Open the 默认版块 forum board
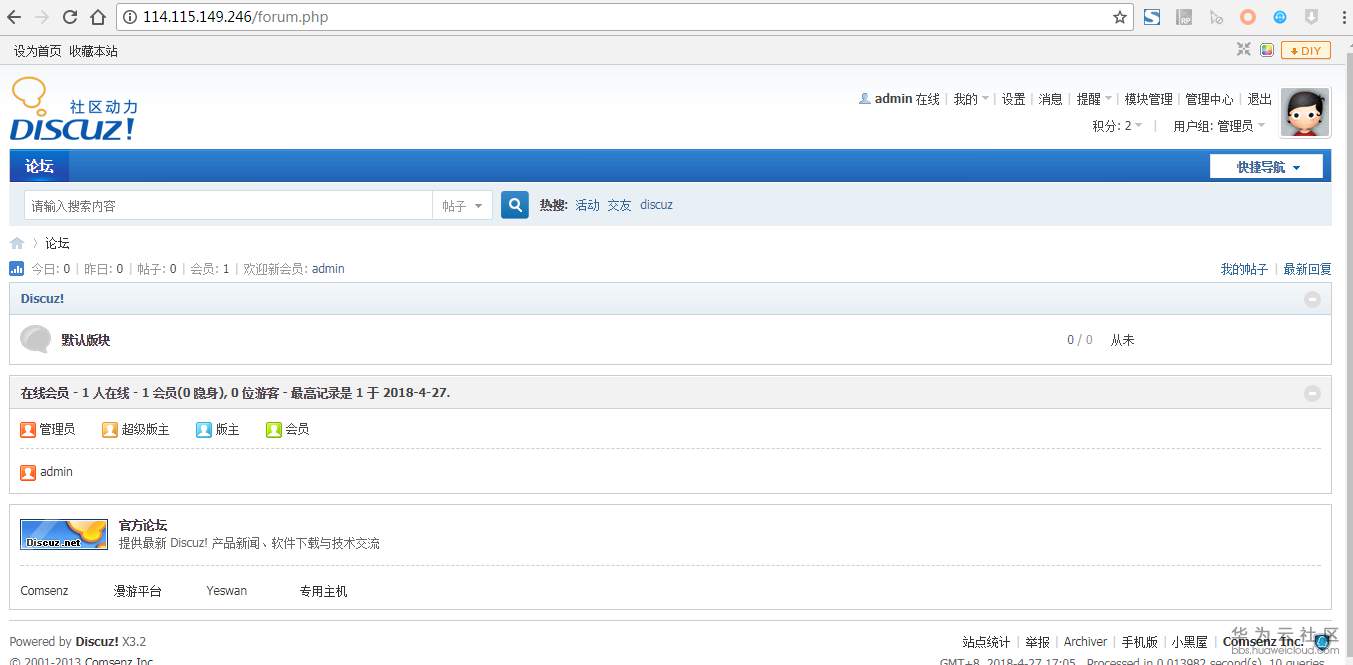The image size is (1353, 665). (x=86, y=340)
